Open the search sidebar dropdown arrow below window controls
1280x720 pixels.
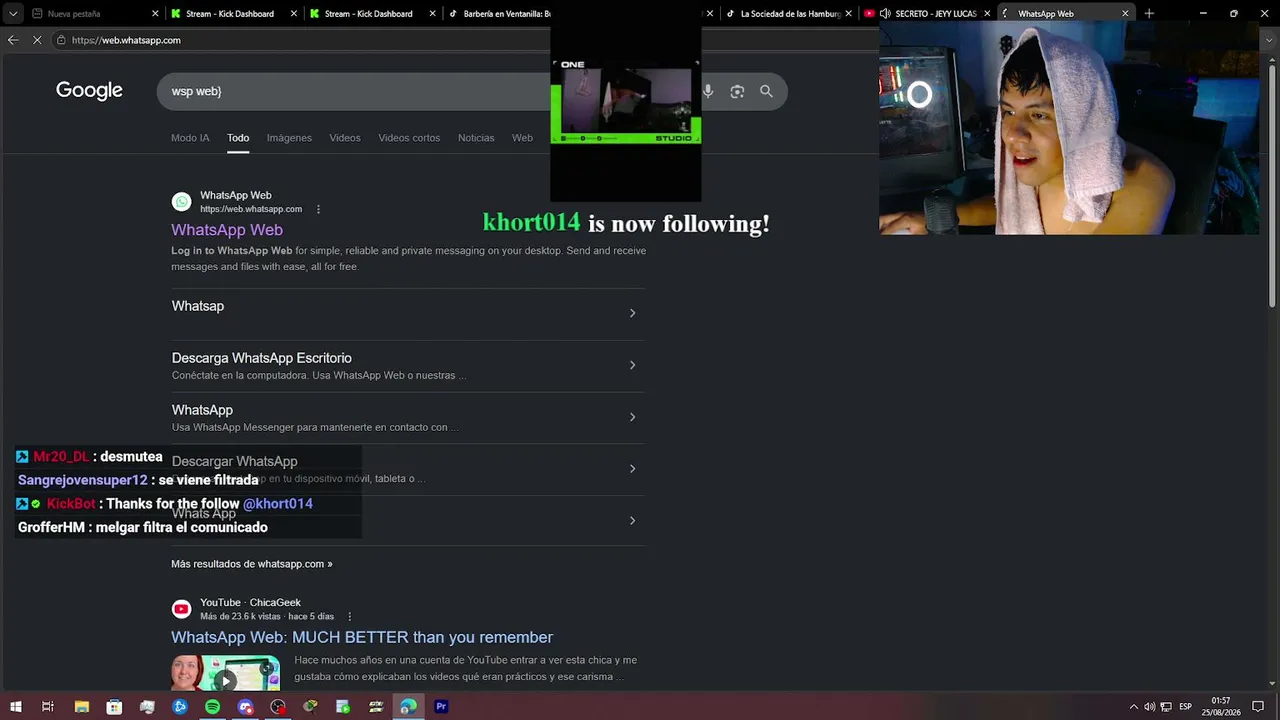[1268, 40]
